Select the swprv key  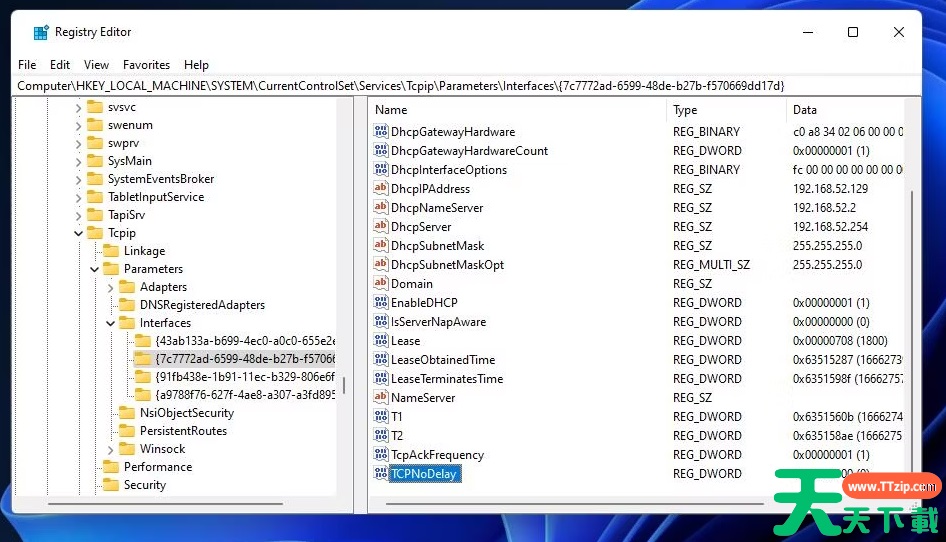[x=123, y=143]
